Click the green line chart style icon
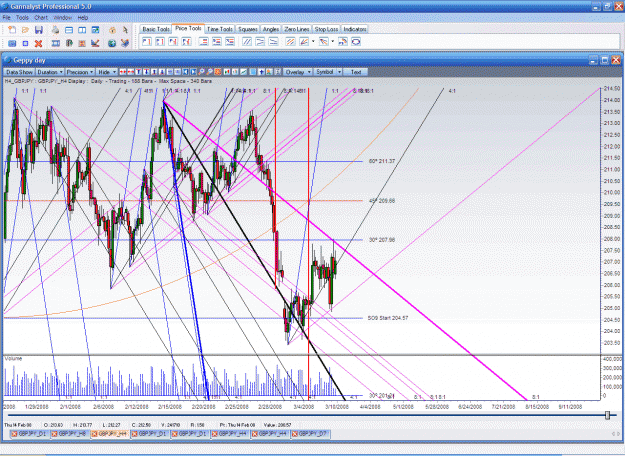Viewport: 625px width, 456px height. click(x=243, y=72)
